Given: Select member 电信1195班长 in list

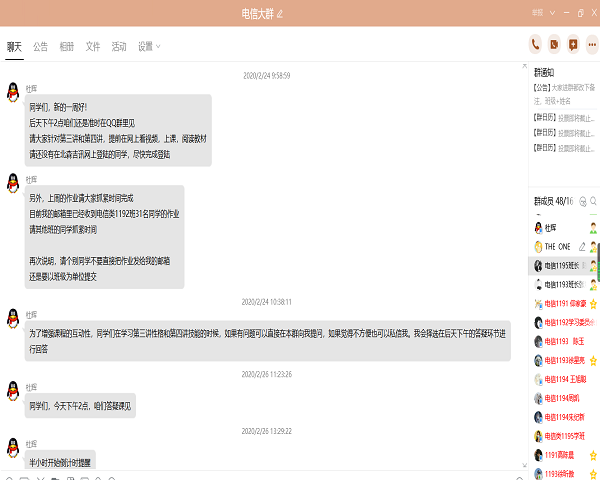Looking at the screenshot, I should [563, 266].
